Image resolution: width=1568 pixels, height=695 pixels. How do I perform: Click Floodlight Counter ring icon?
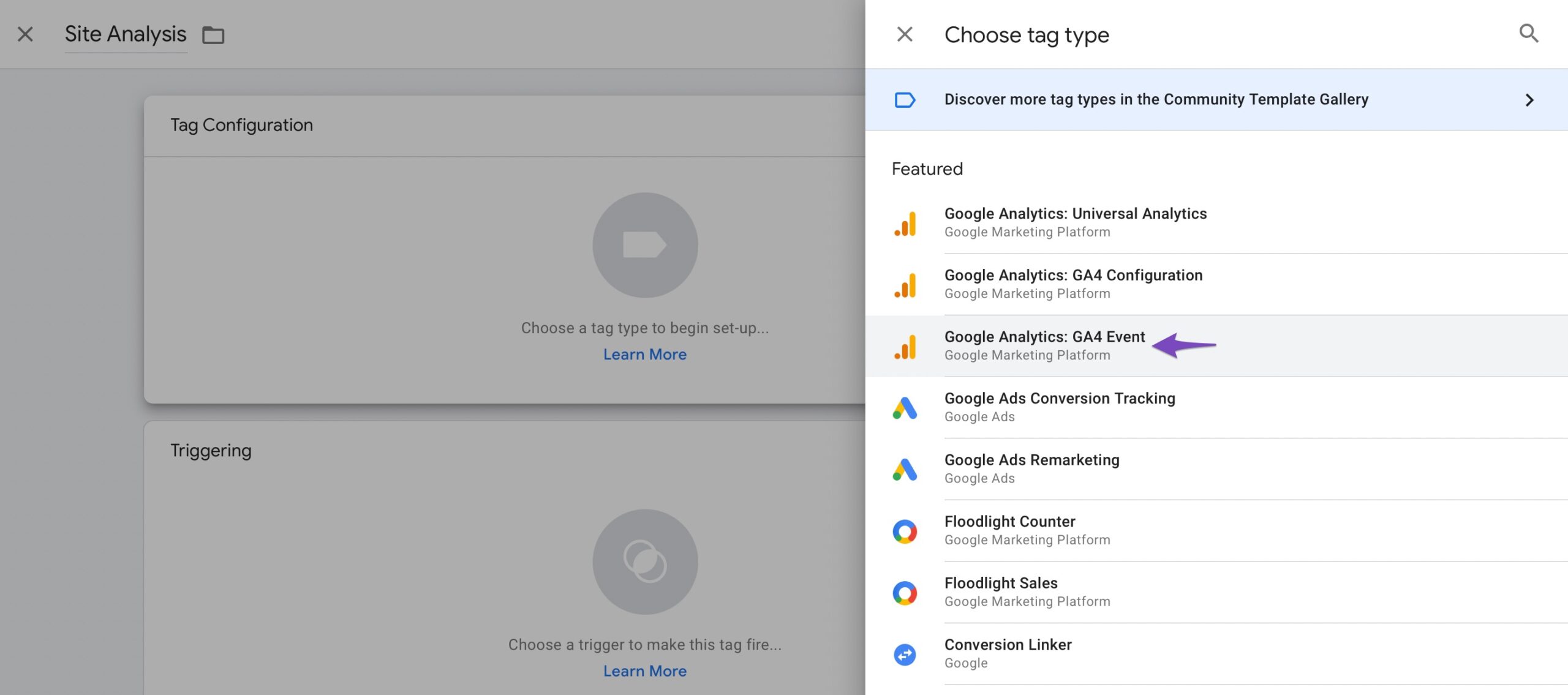tap(905, 532)
